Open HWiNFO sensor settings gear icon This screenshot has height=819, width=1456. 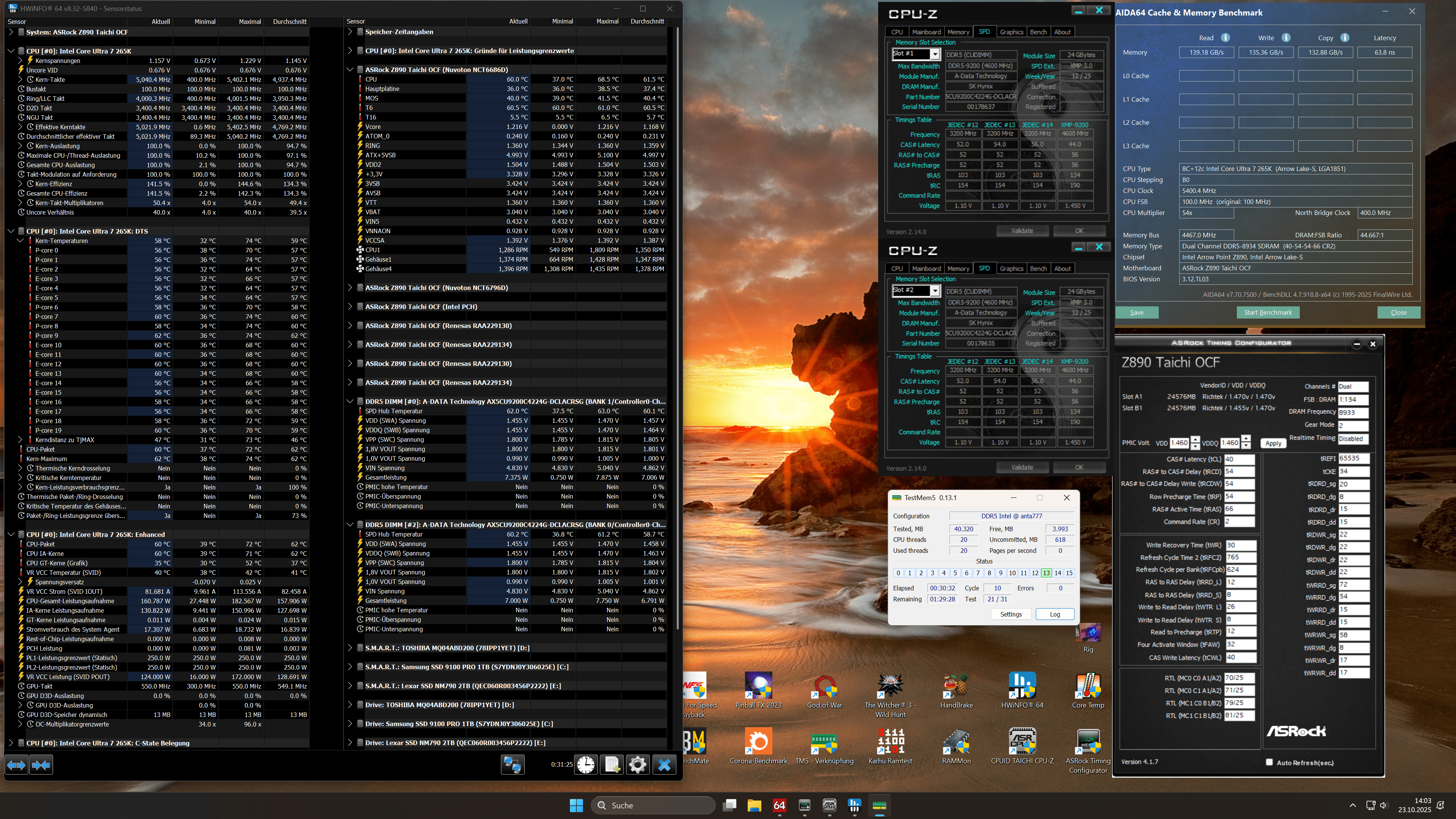pyautogui.click(x=637, y=765)
